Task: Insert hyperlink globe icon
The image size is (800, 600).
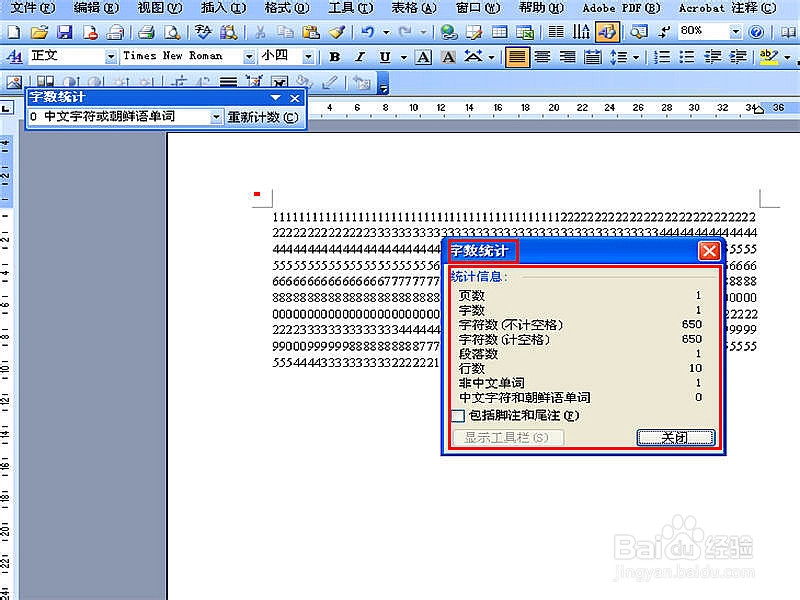Action: pyautogui.click(x=449, y=33)
